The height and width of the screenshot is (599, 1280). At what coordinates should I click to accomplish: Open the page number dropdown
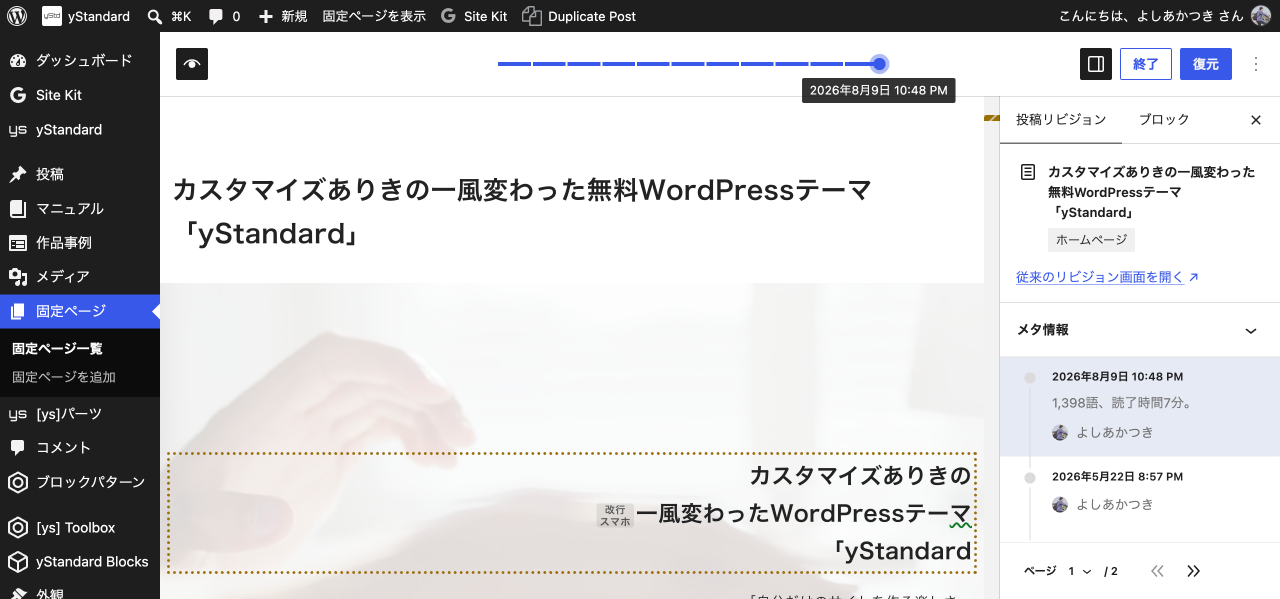(x=1079, y=571)
